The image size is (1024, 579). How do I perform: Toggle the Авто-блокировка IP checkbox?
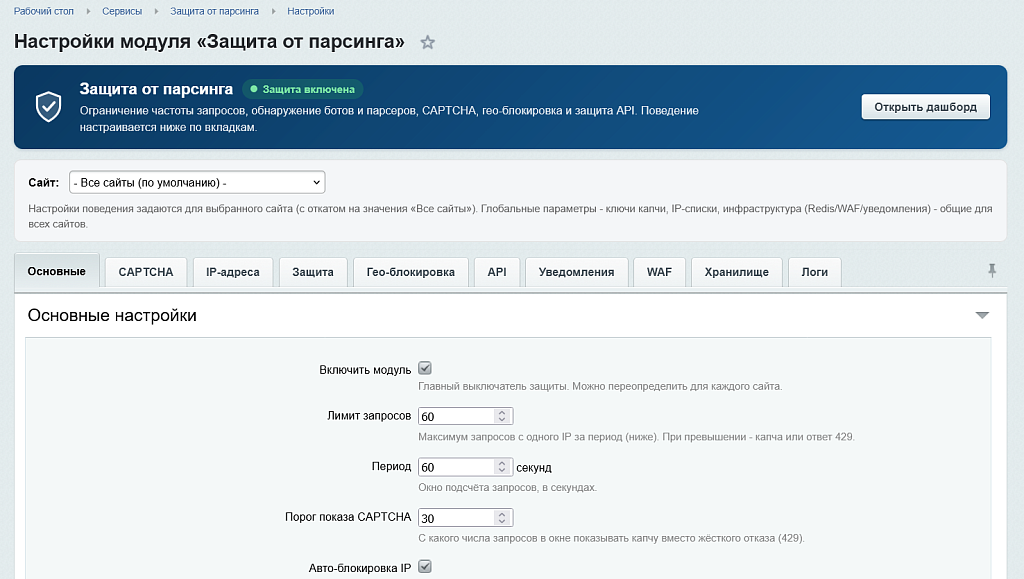click(x=424, y=566)
